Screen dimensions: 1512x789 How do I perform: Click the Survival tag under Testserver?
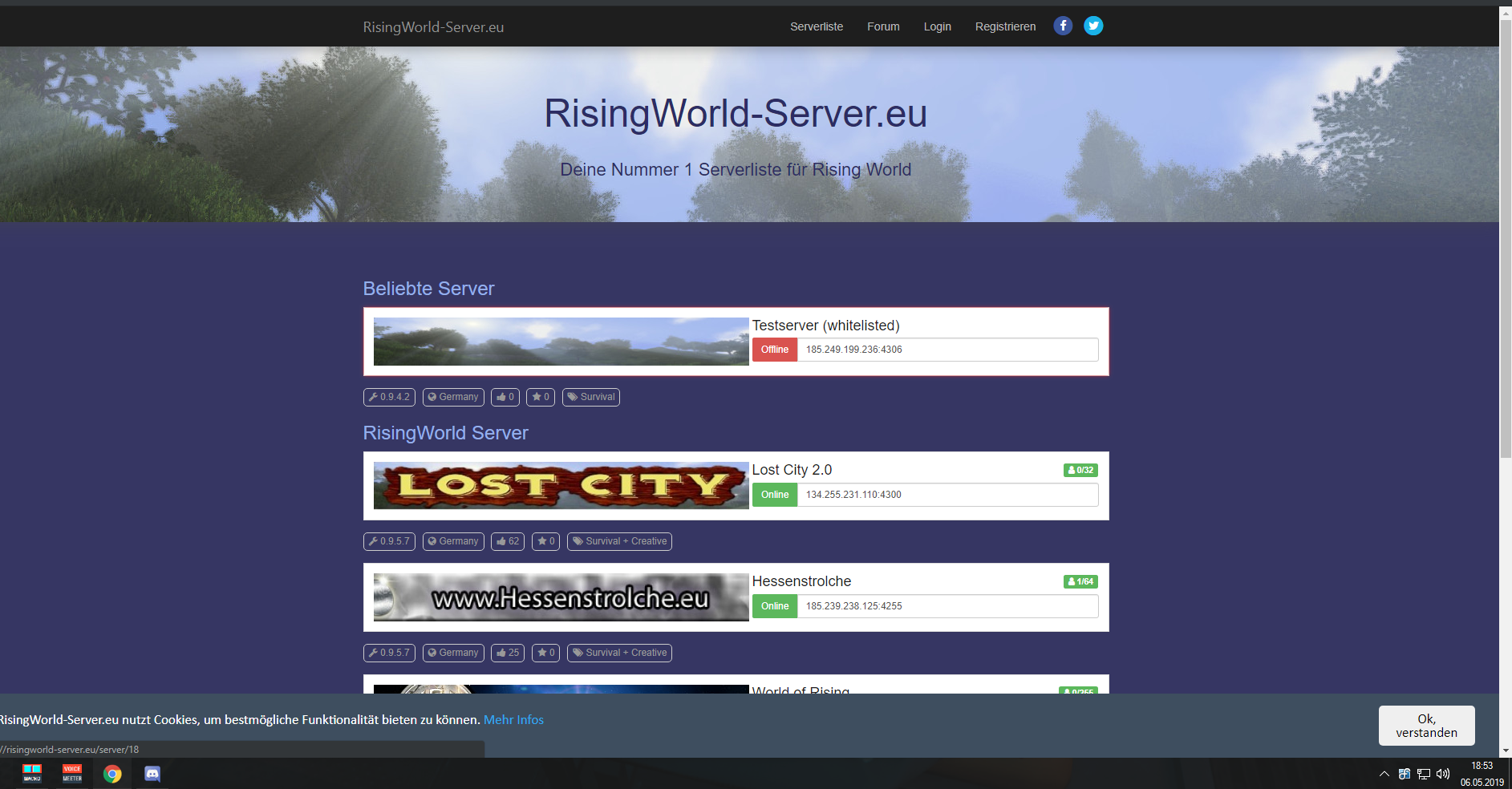(591, 397)
